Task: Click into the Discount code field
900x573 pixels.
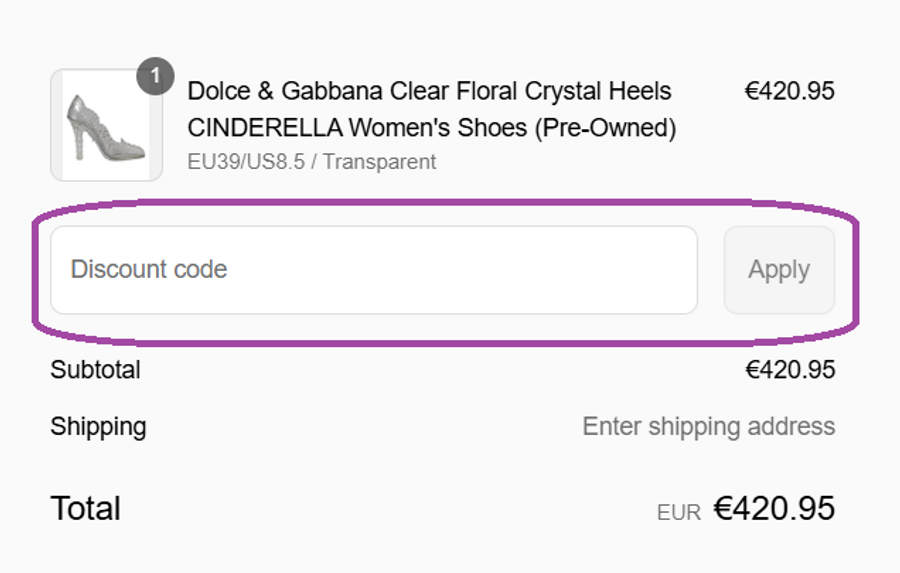Action: pyautogui.click(x=373, y=270)
